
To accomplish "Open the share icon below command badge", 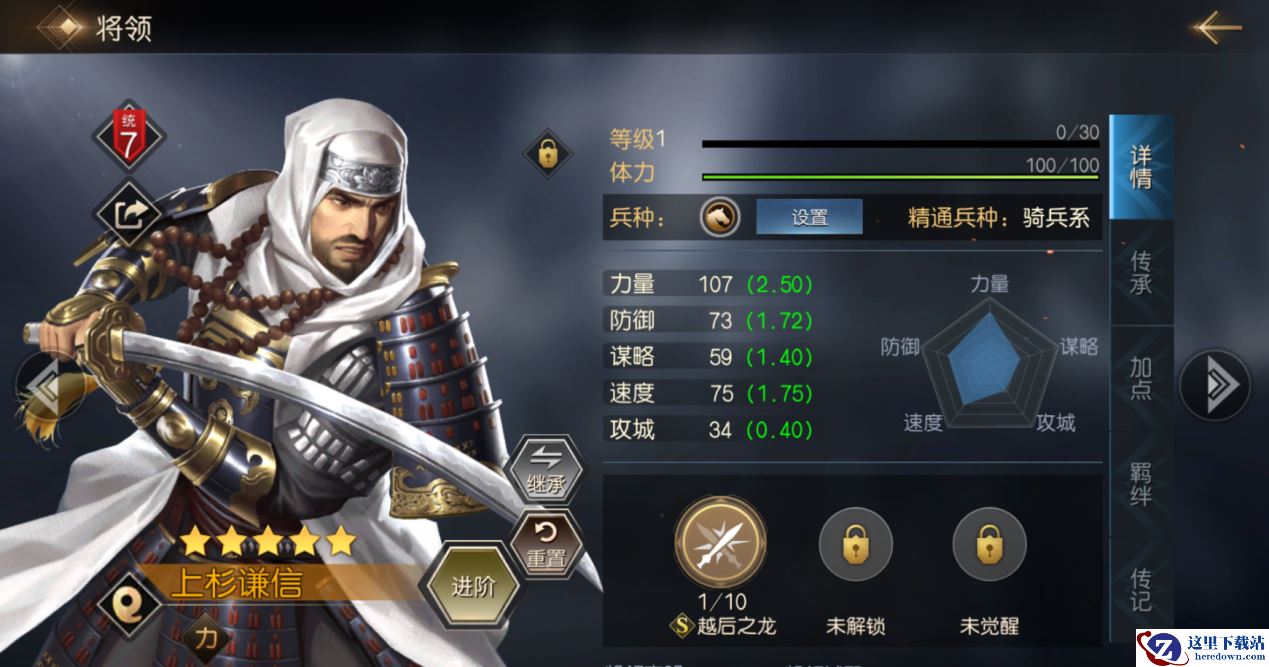I will point(126,212).
